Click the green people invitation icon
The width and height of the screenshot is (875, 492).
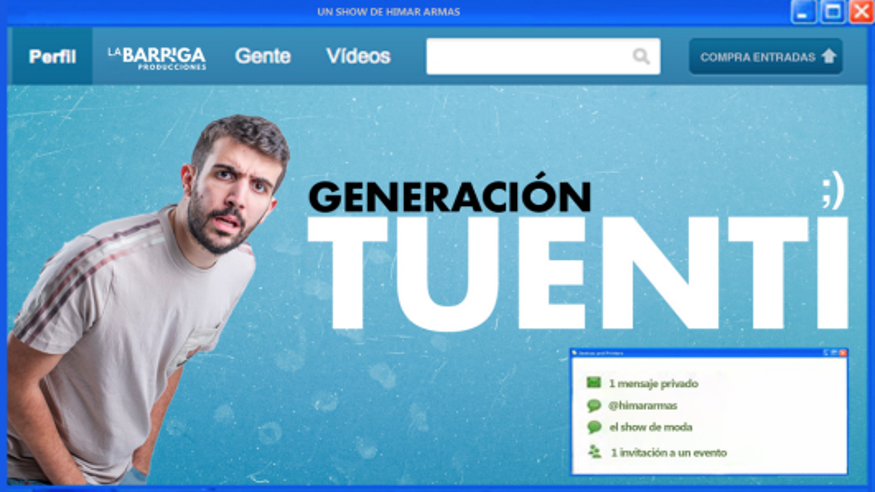(x=594, y=452)
